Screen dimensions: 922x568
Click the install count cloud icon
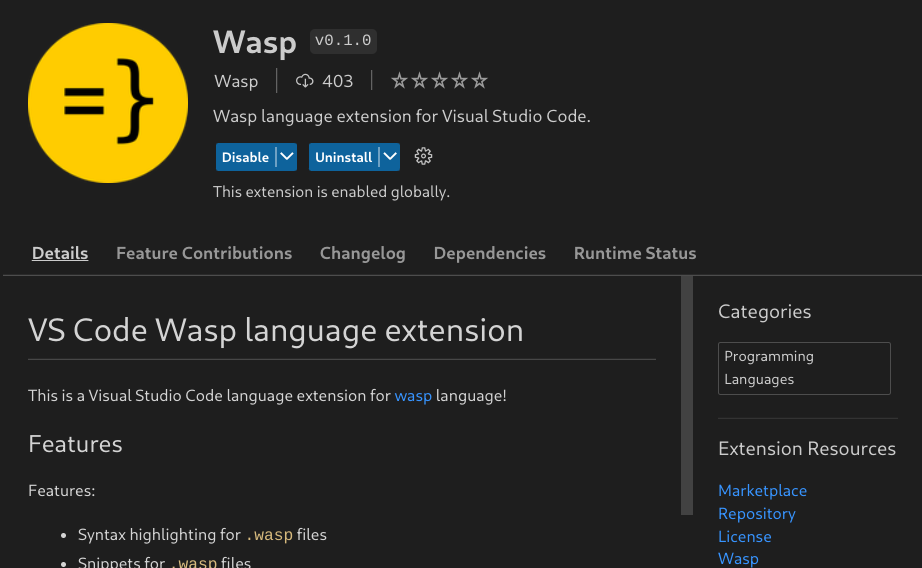305,81
